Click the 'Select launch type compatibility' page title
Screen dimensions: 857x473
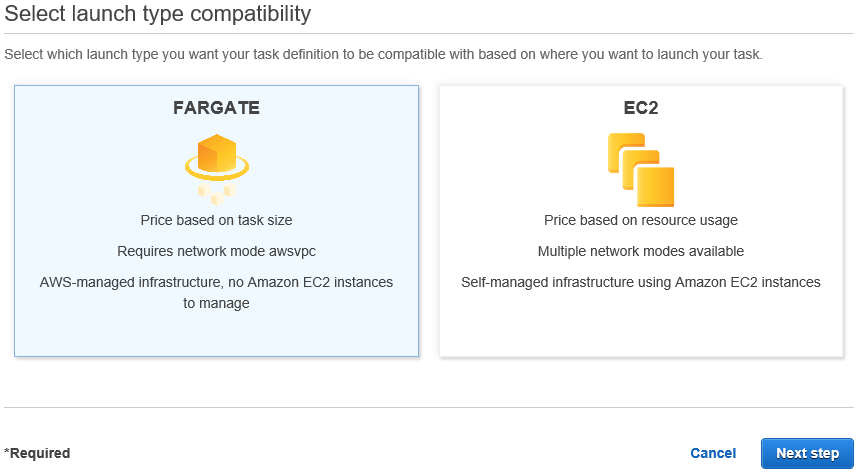[158, 14]
